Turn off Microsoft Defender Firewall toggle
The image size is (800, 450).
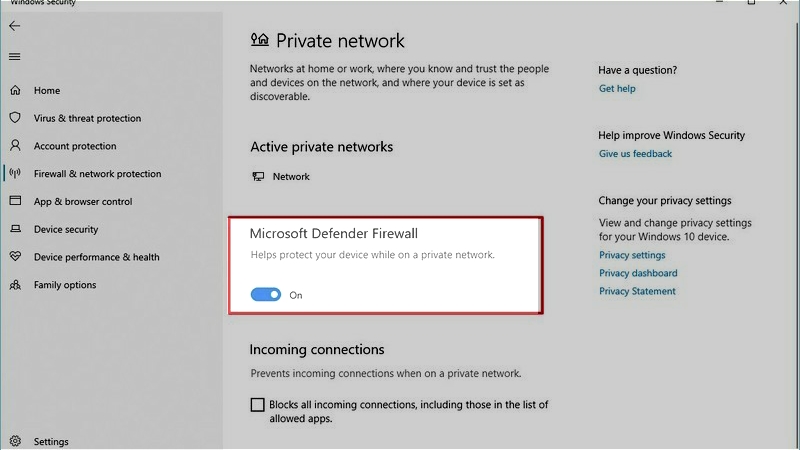[266, 295]
